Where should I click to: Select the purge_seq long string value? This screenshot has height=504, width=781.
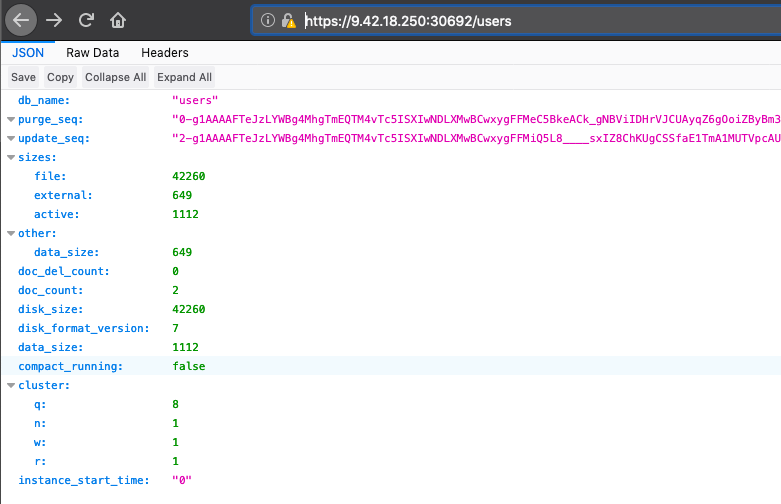[x=476, y=120]
